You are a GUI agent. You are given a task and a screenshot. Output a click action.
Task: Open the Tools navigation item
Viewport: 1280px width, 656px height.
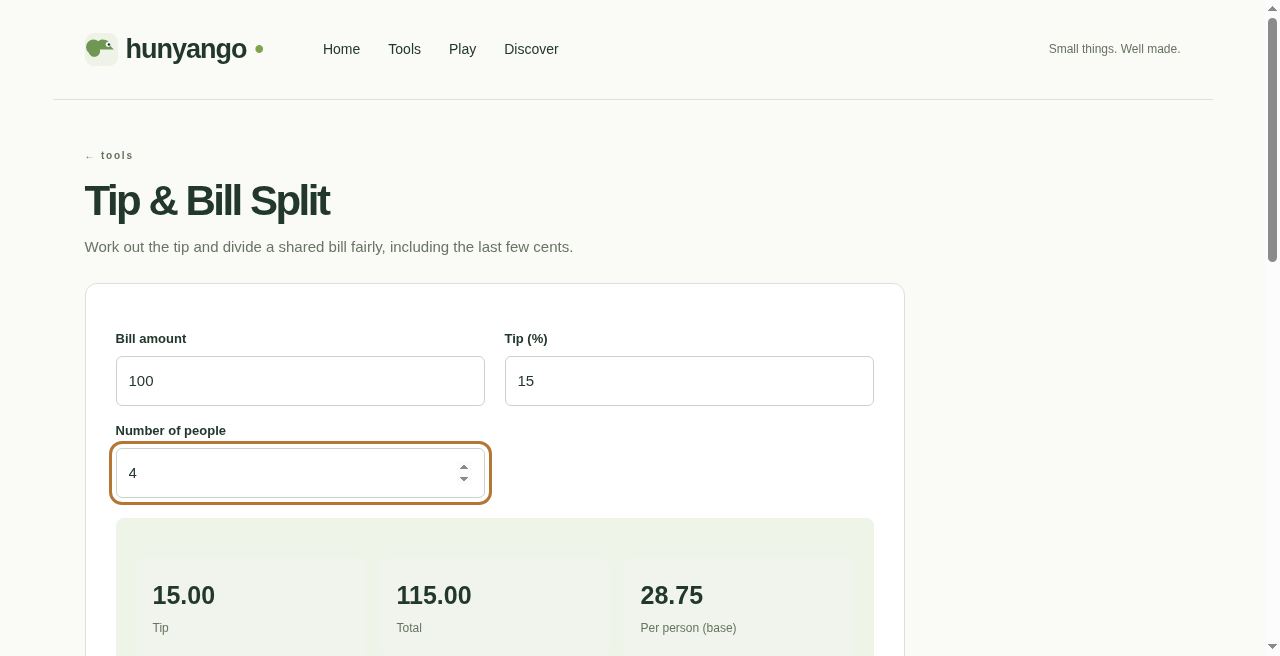[404, 49]
